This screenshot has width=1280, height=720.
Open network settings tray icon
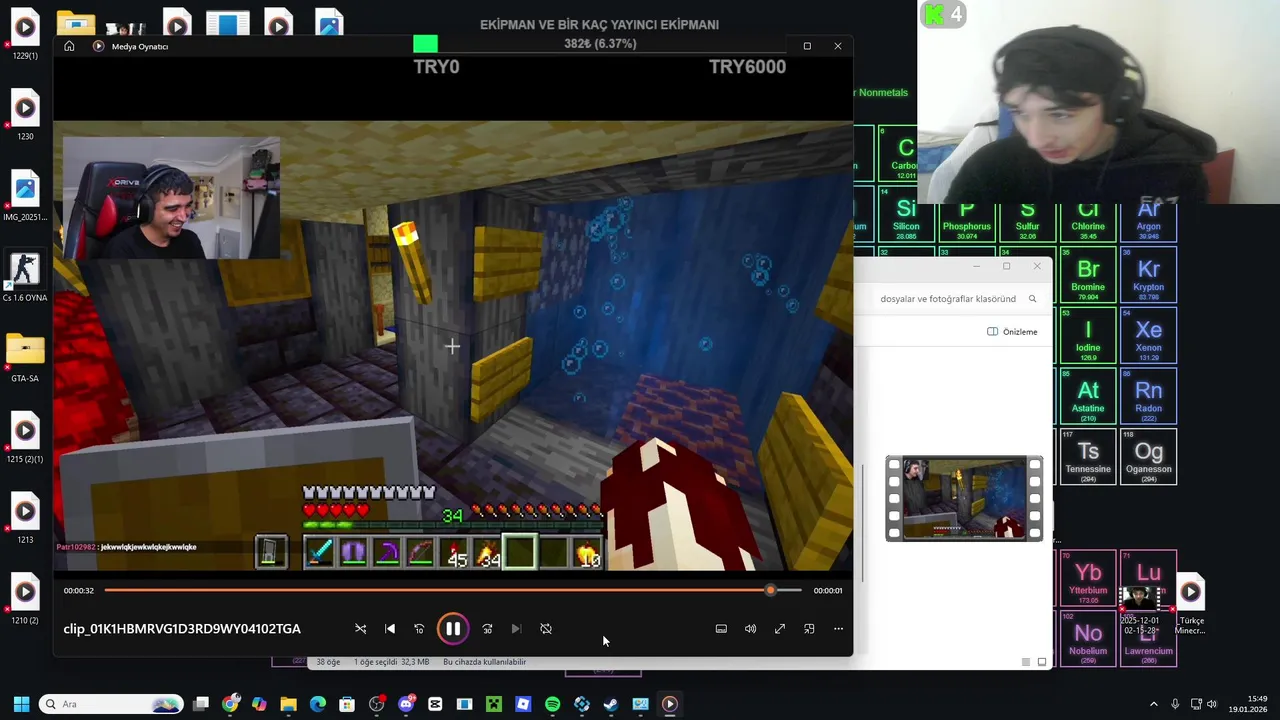point(1197,704)
